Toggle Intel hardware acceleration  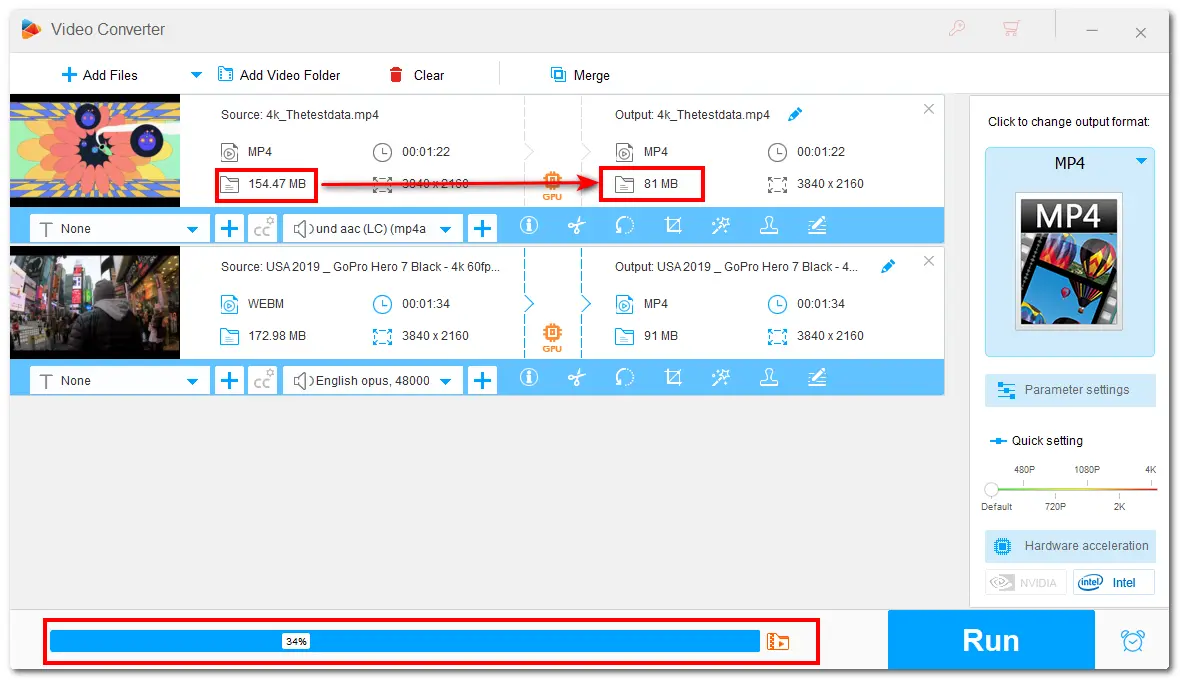pos(1114,582)
